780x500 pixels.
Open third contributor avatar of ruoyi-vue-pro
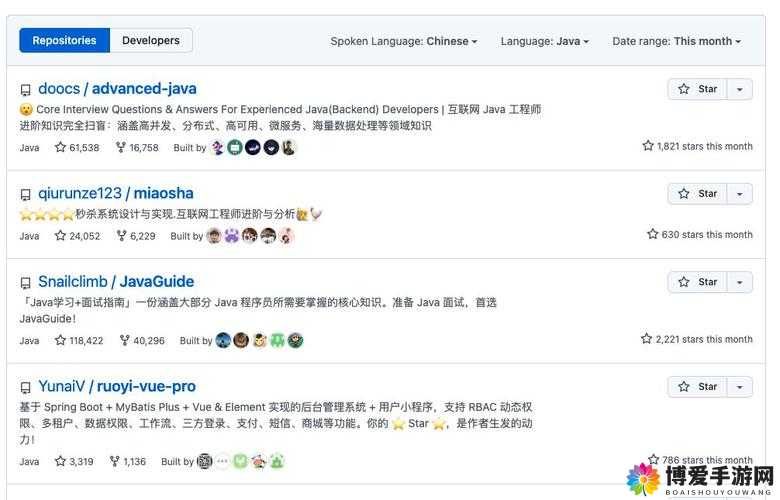click(x=240, y=461)
